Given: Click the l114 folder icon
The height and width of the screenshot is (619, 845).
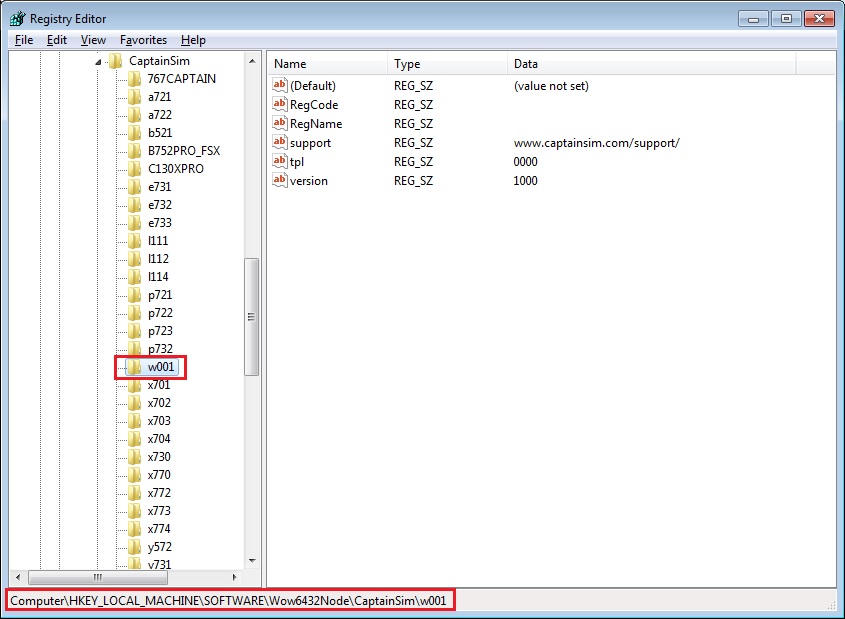Looking at the screenshot, I should click(x=134, y=277).
